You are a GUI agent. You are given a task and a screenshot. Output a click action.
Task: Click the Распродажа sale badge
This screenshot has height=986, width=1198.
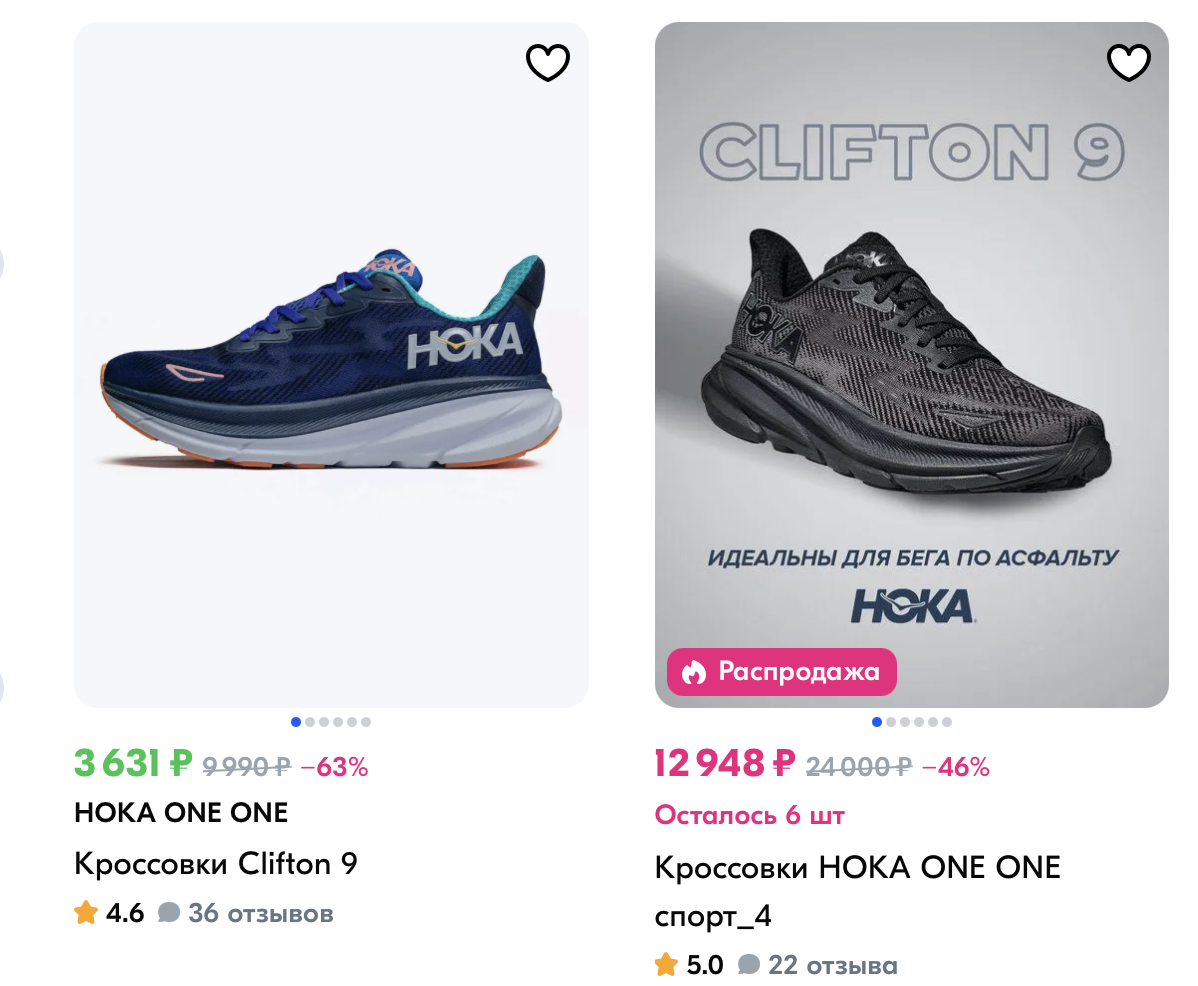click(x=781, y=672)
